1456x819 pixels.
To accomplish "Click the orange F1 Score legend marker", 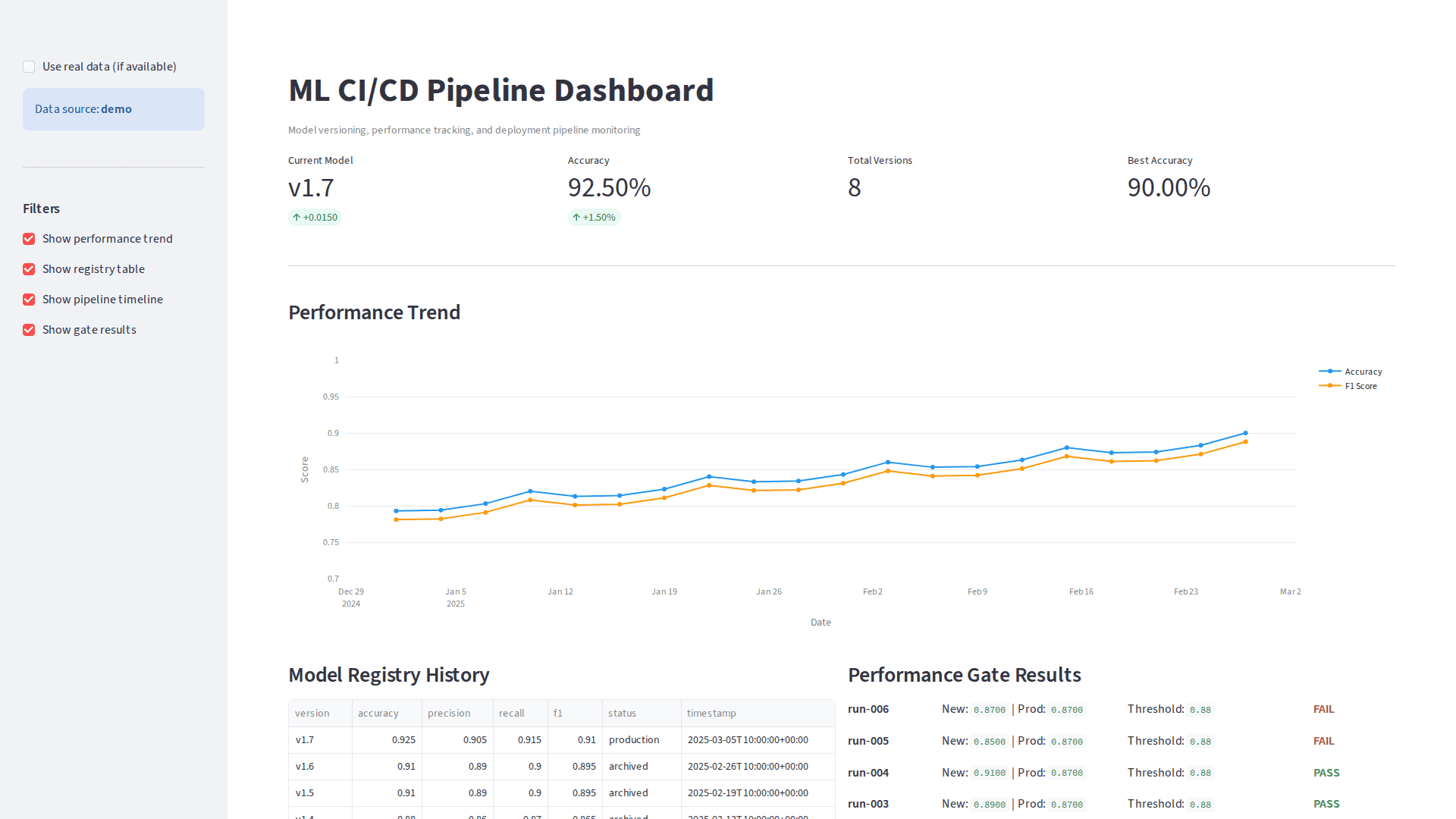I will coord(1329,385).
